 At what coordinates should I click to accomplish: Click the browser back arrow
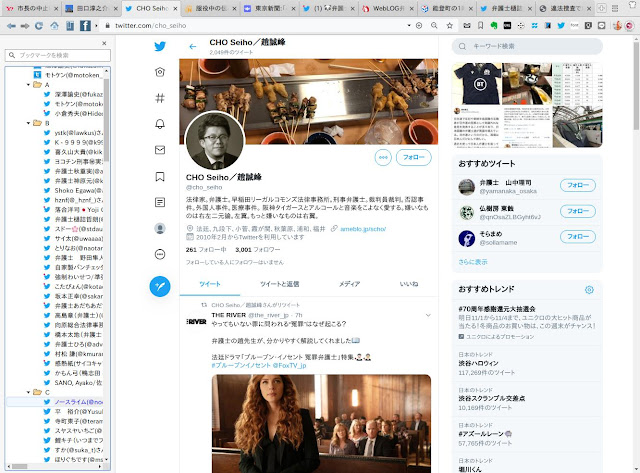[x=11, y=26]
